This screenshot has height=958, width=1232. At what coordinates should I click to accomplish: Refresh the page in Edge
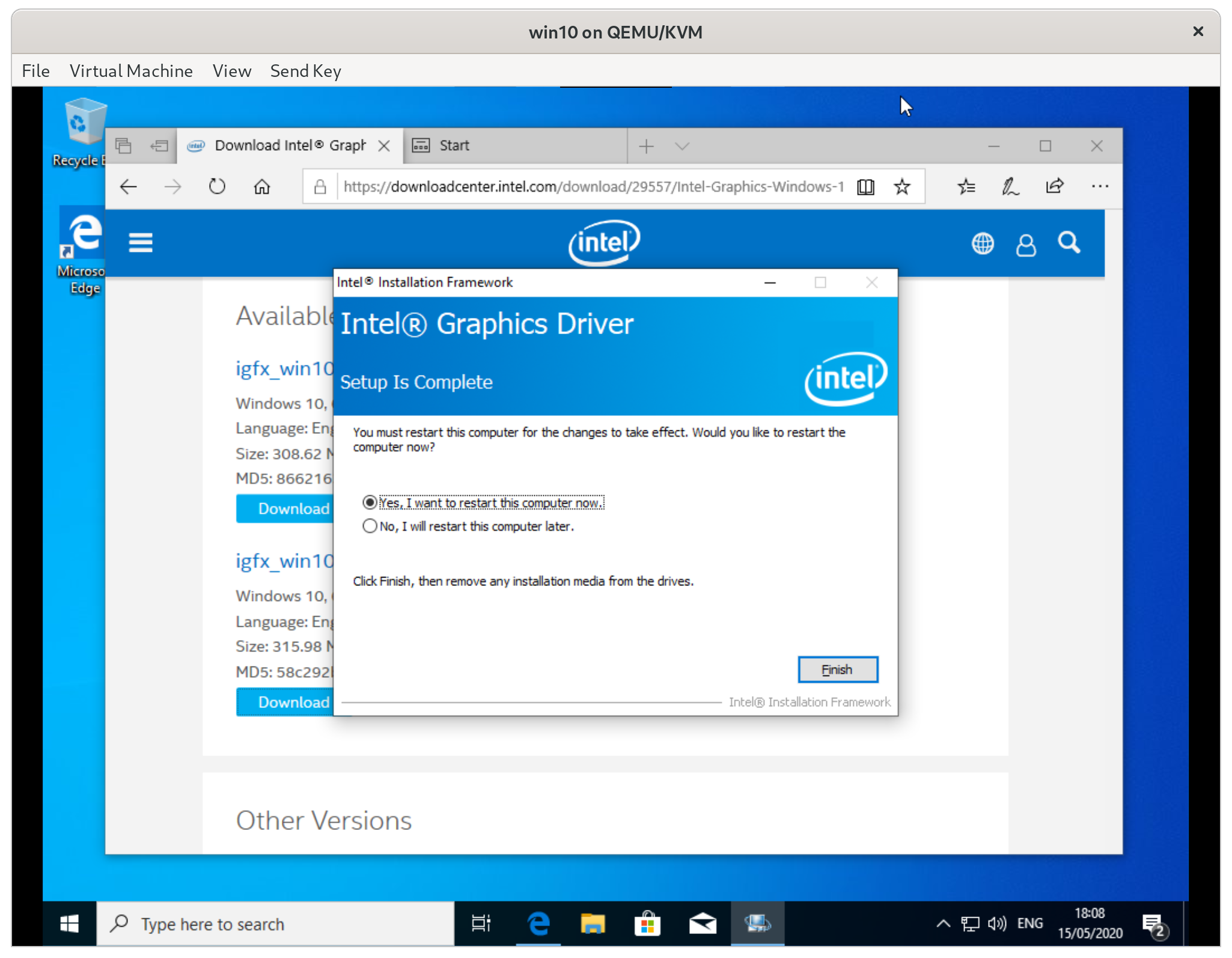point(217,187)
